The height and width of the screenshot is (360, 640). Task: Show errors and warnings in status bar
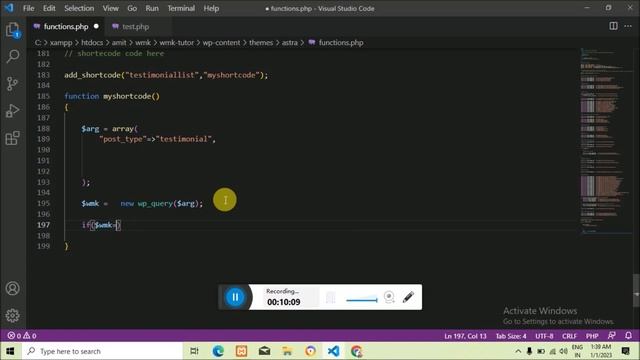22,336
